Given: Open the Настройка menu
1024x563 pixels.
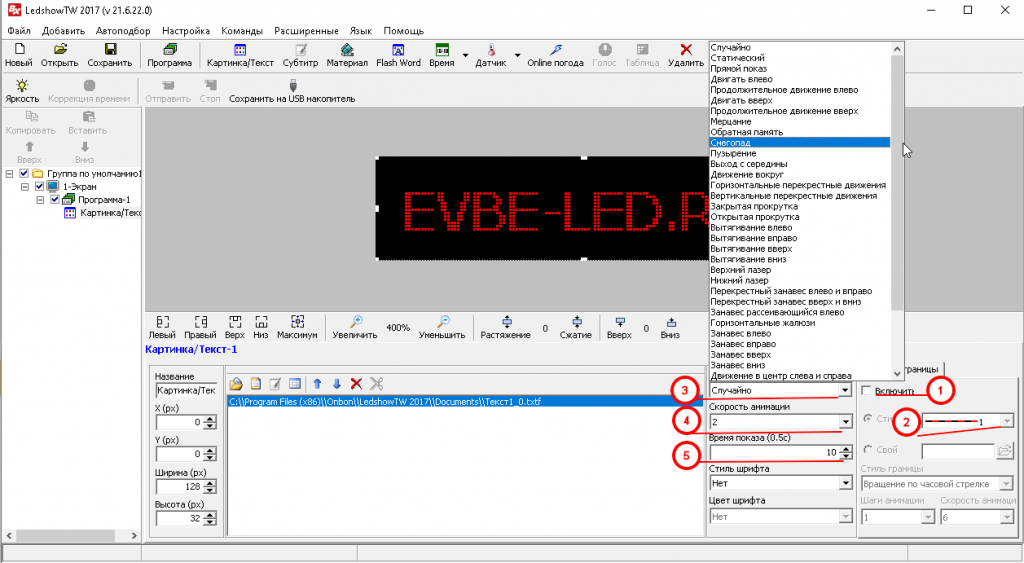Looking at the screenshot, I should 186,31.
